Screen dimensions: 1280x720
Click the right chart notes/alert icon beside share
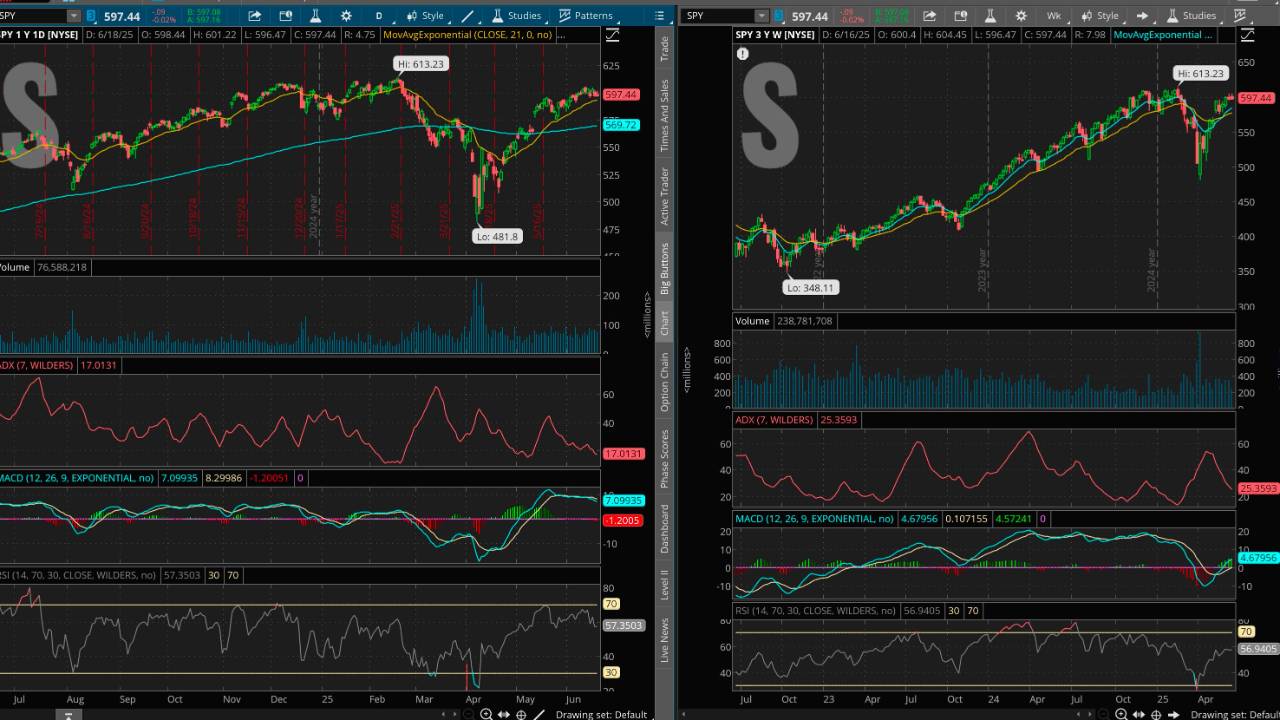click(x=961, y=16)
